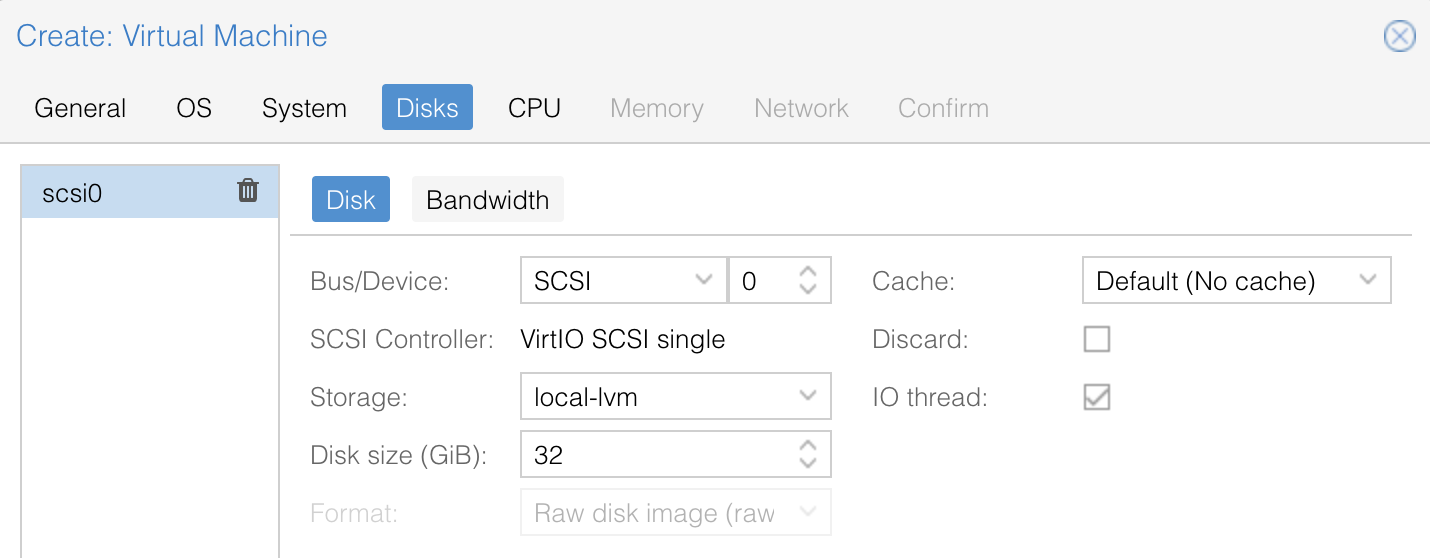Select the Bandwidth sub-tab

(x=487, y=200)
